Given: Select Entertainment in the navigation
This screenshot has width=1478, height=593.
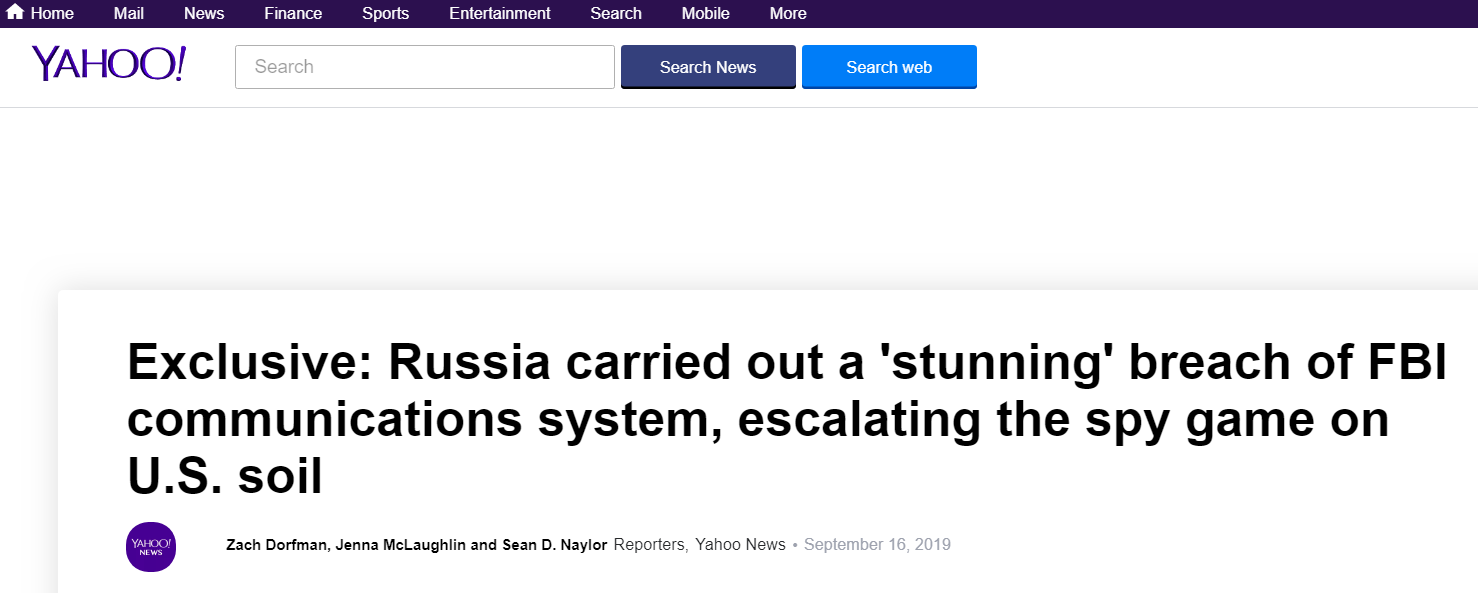Looking at the screenshot, I should [x=499, y=13].
